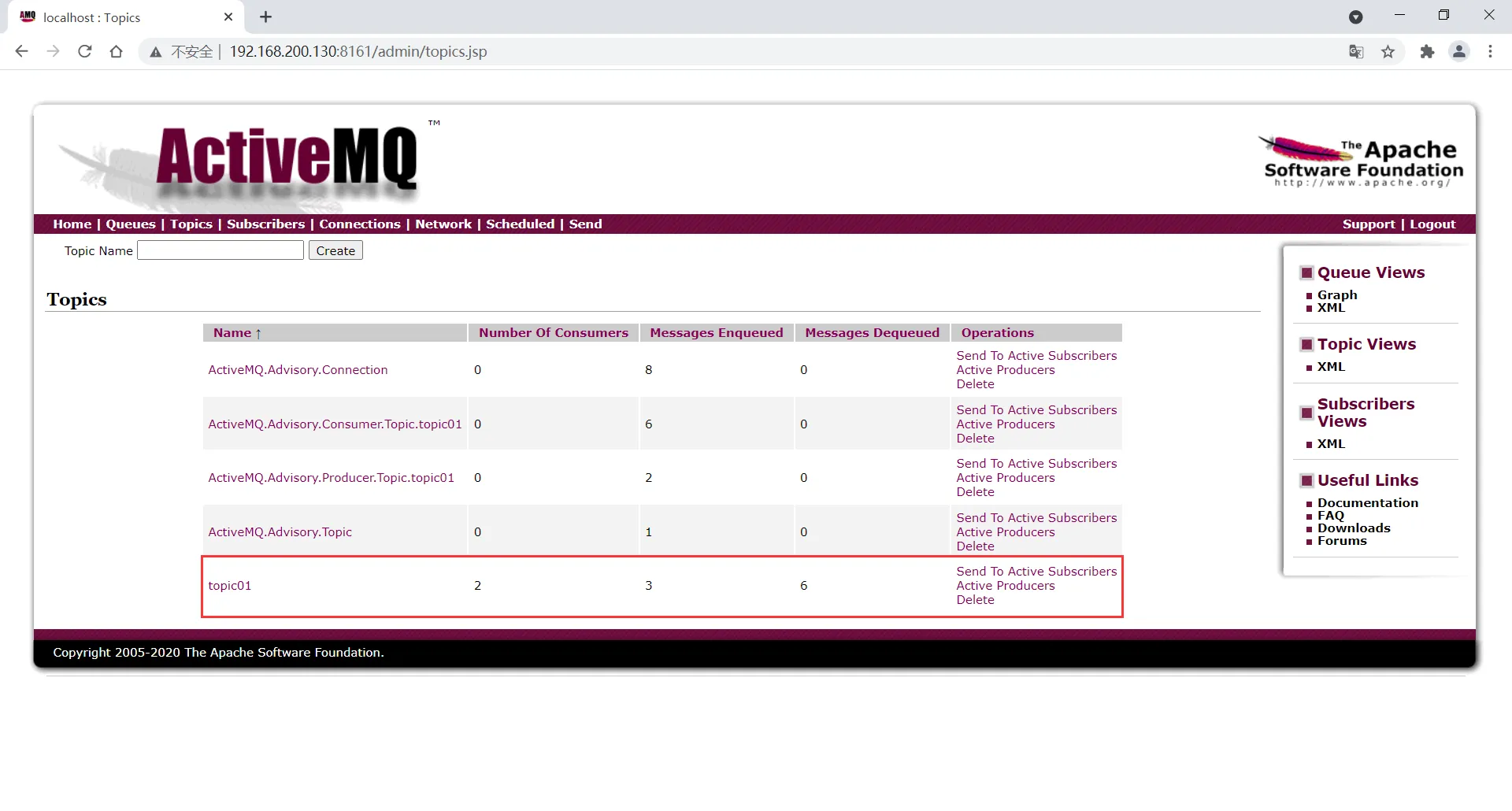Open Scheduled in the navigation bar

[520, 224]
